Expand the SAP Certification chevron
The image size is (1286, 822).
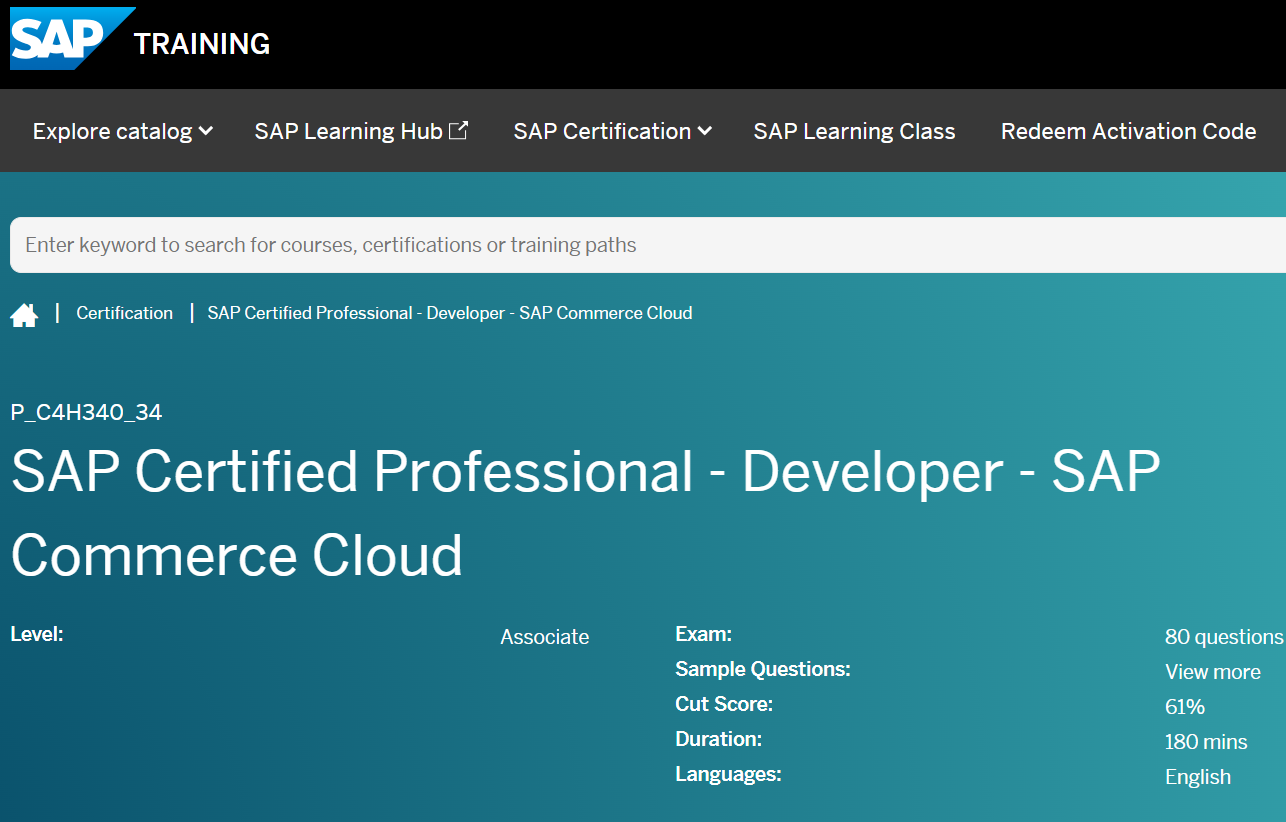pyautogui.click(x=704, y=131)
